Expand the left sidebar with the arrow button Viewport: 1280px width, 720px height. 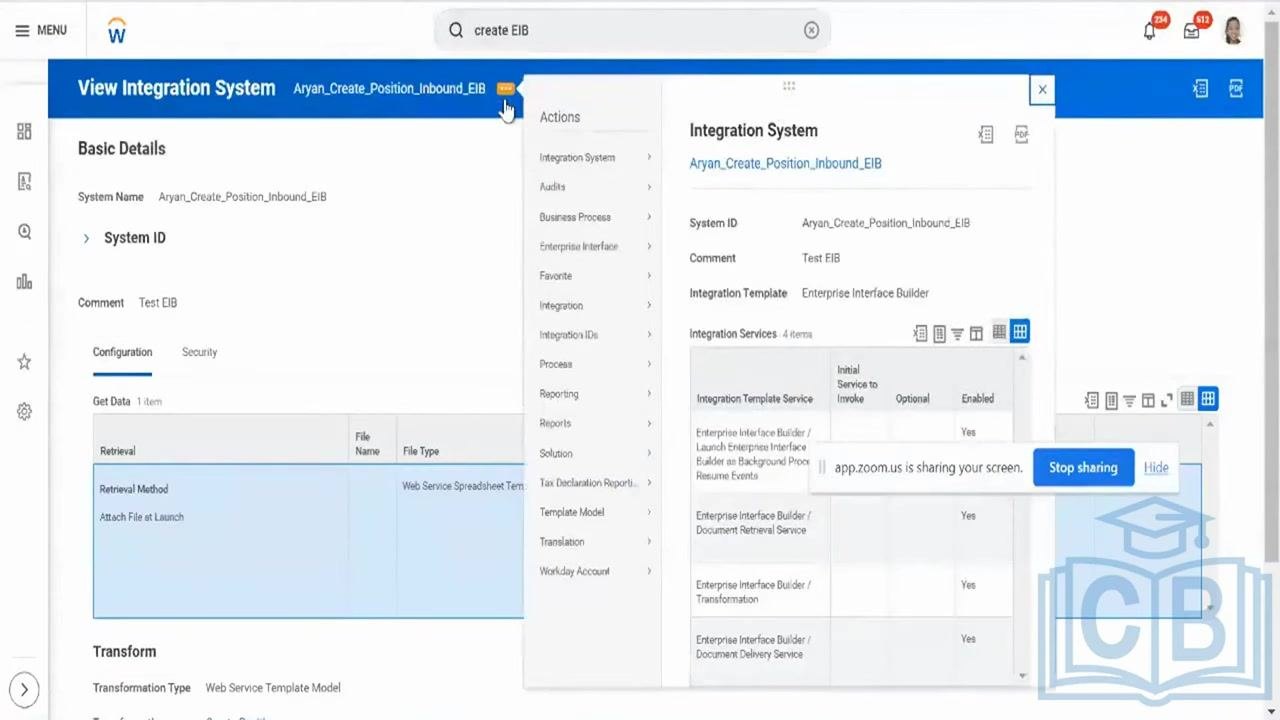pyautogui.click(x=24, y=689)
